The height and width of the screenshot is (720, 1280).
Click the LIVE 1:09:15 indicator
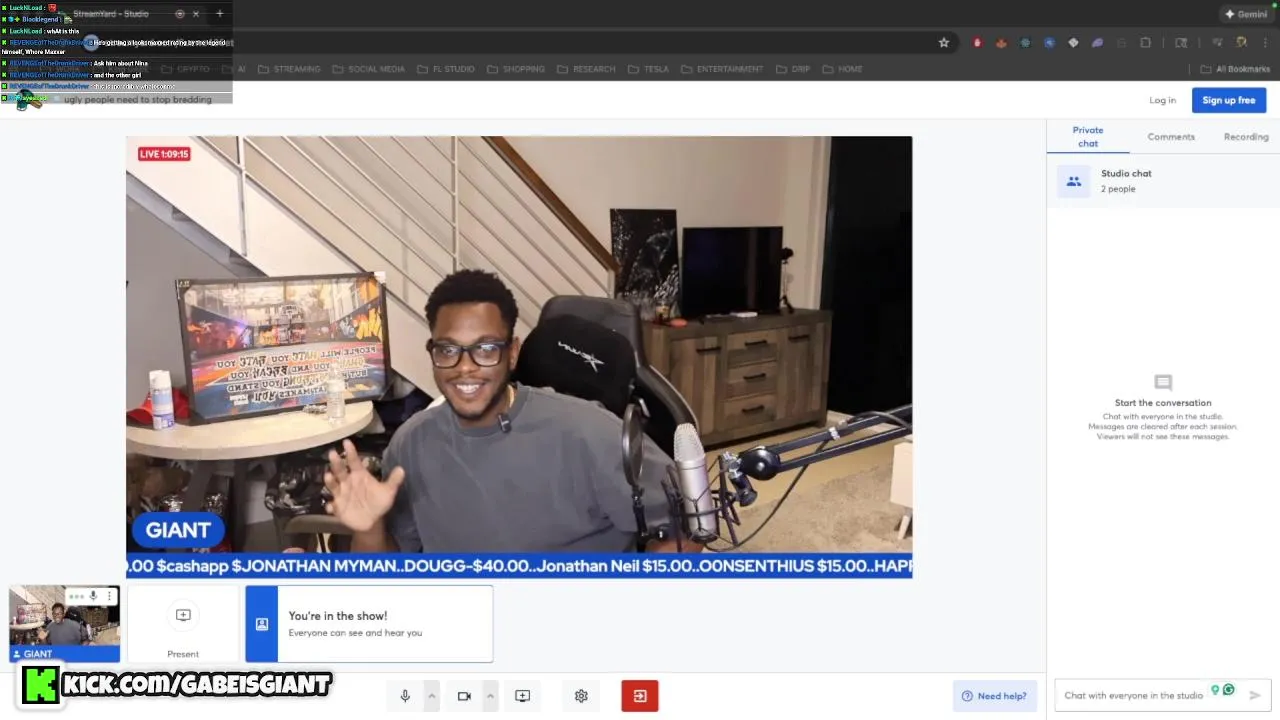(x=164, y=154)
